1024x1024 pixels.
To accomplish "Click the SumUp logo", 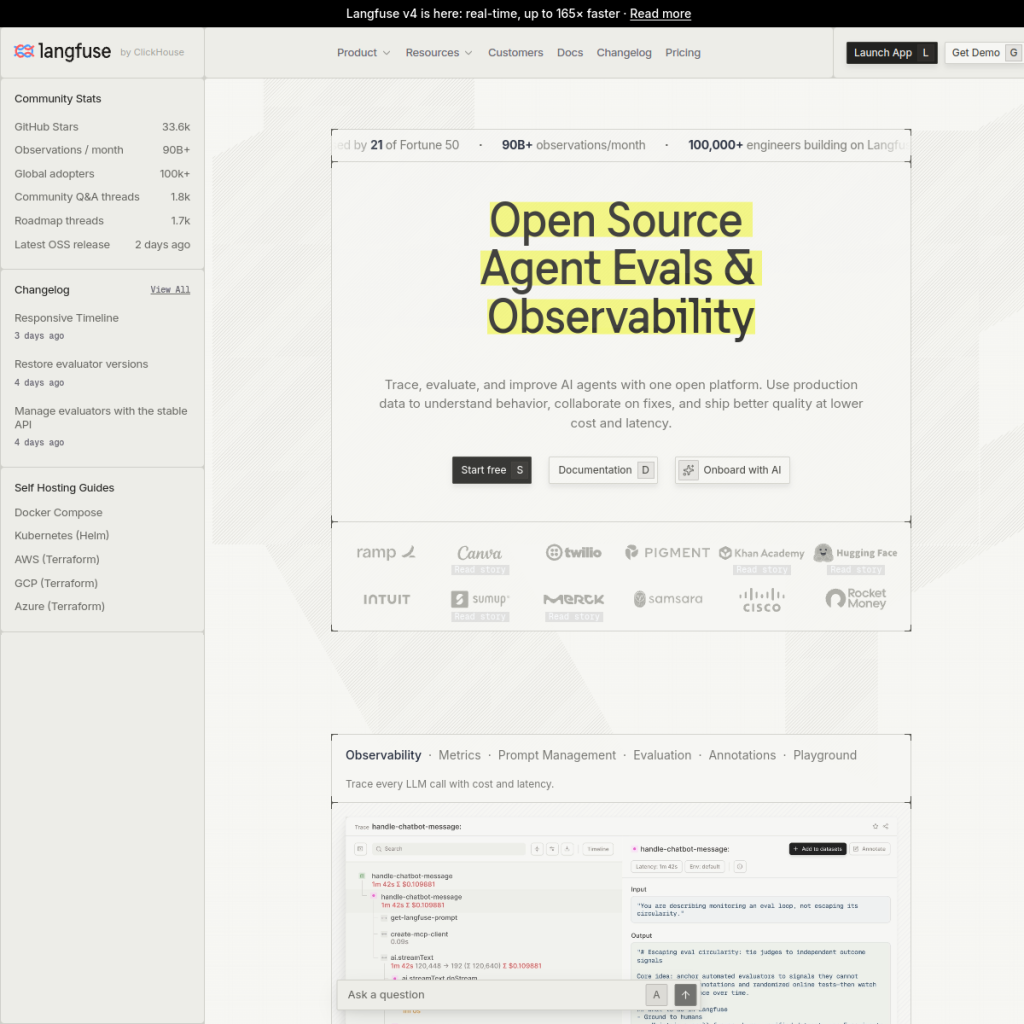I will [x=480, y=599].
